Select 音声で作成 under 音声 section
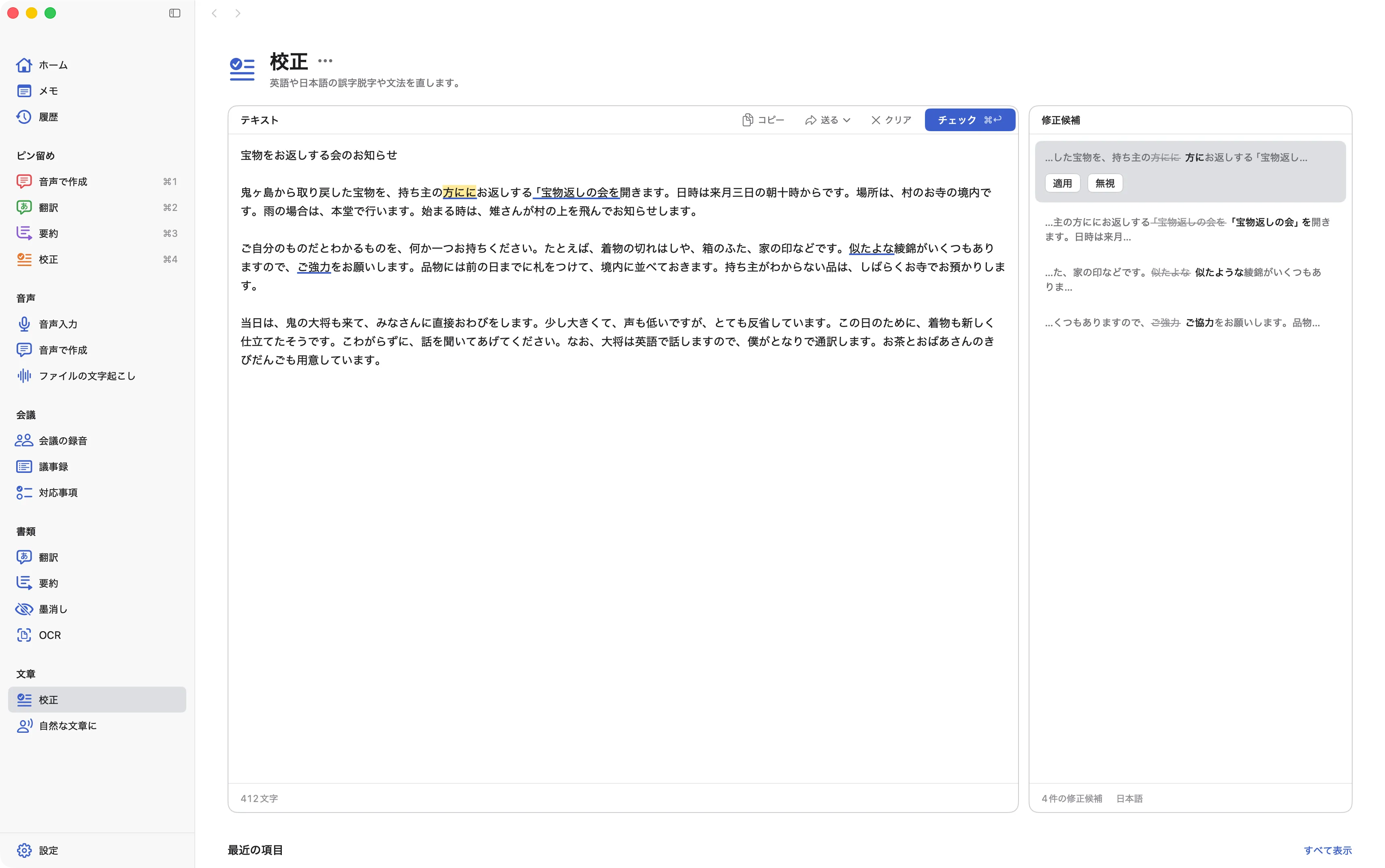This screenshot has width=1385, height=868. click(x=97, y=350)
